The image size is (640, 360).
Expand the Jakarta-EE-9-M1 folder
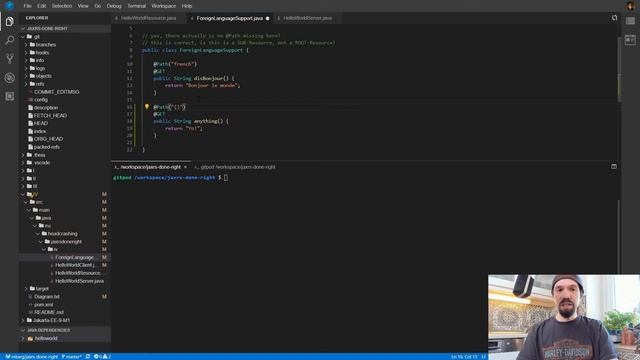(23, 320)
